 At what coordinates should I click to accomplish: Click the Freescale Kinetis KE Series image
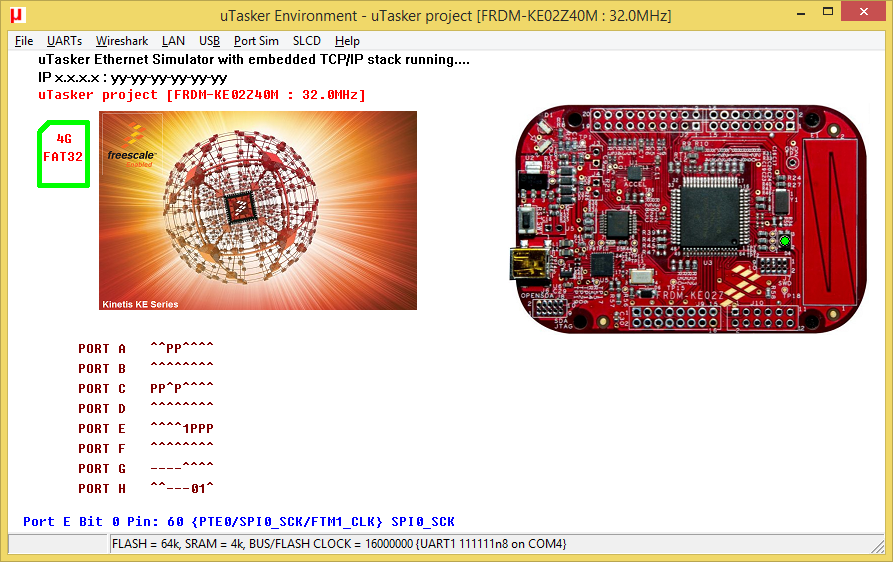258,211
